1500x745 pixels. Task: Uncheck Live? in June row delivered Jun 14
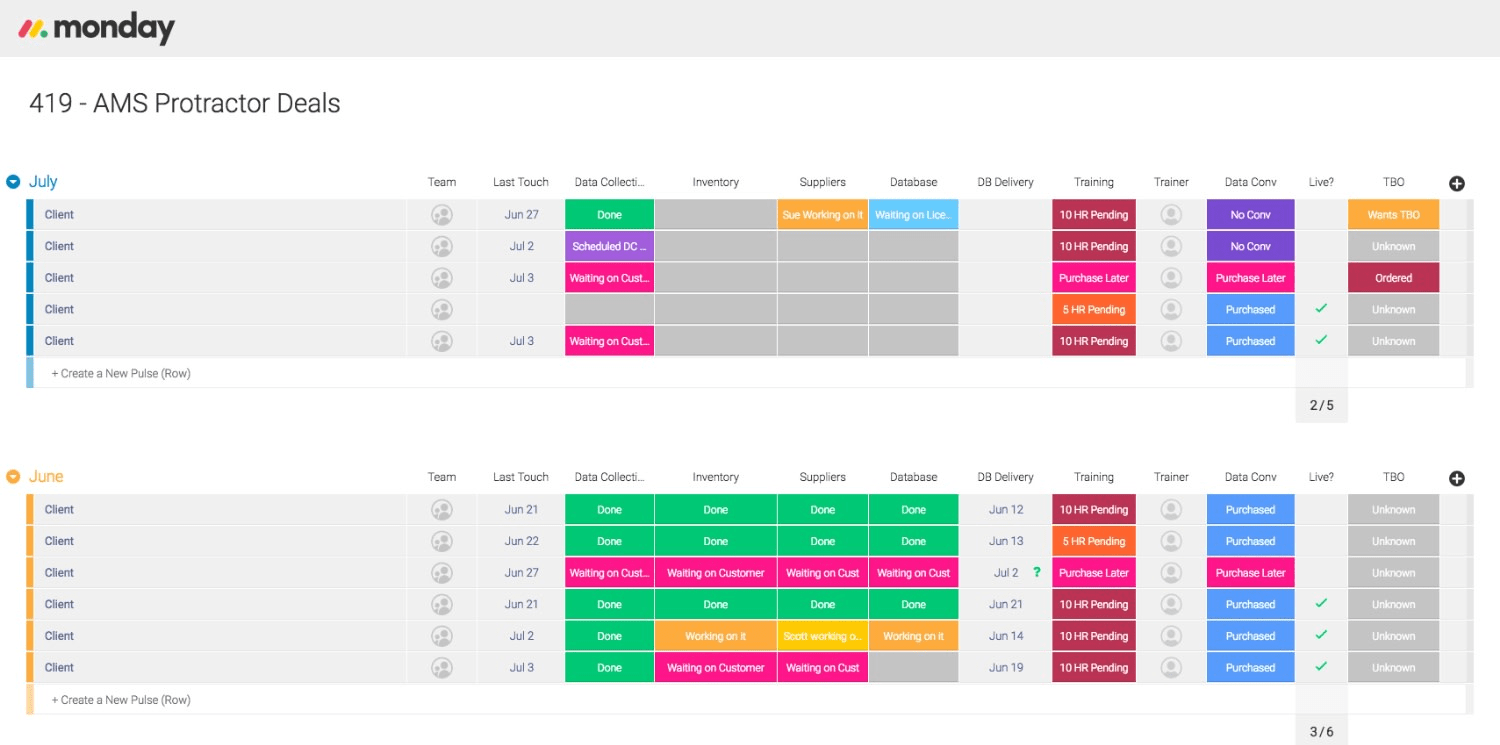point(1321,636)
